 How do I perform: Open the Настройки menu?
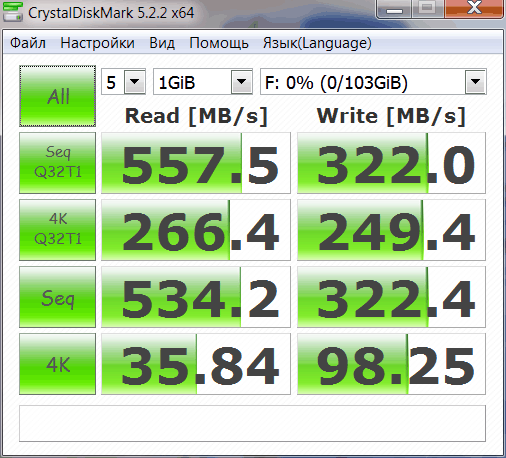click(97, 43)
